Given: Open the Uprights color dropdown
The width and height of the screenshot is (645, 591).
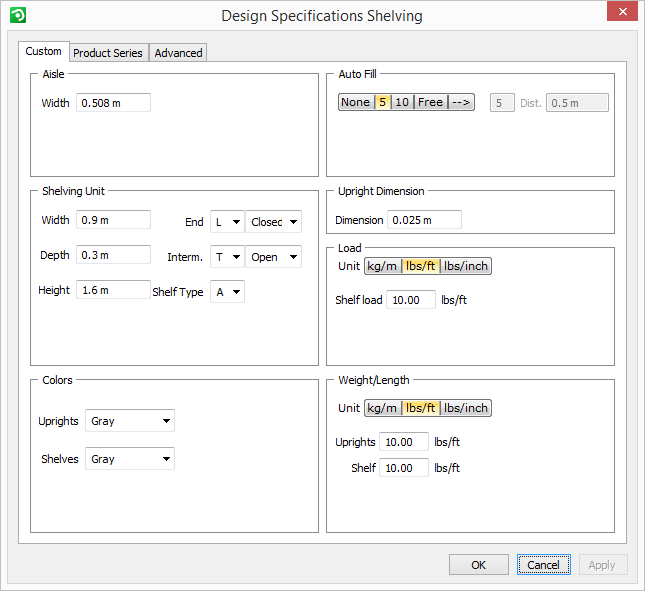Looking at the screenshot, I should pyautogui.click(x=130, y=421).
